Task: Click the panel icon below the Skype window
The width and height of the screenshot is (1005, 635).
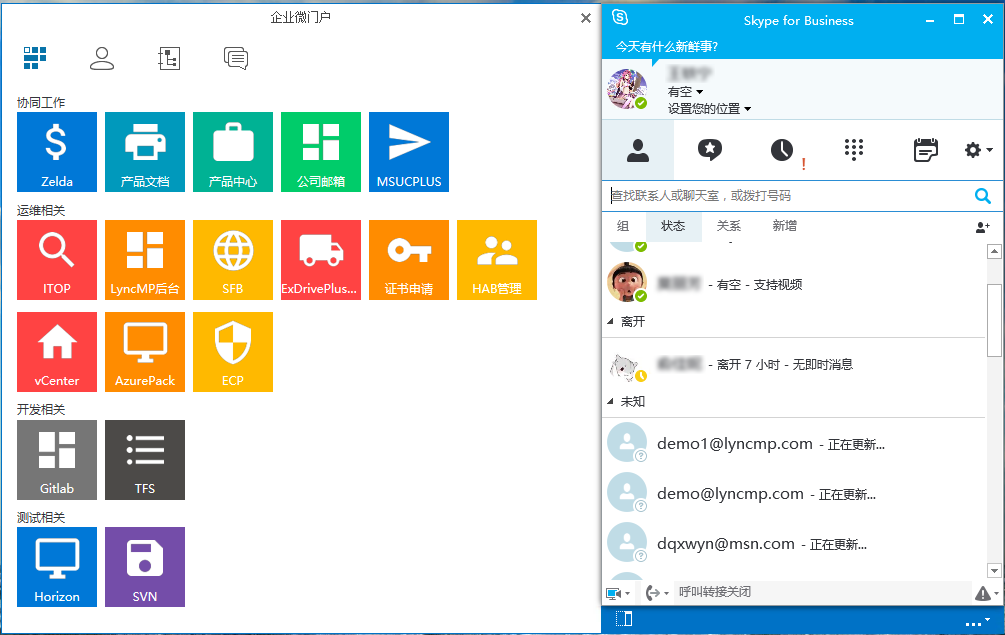Action: point(624,618)
